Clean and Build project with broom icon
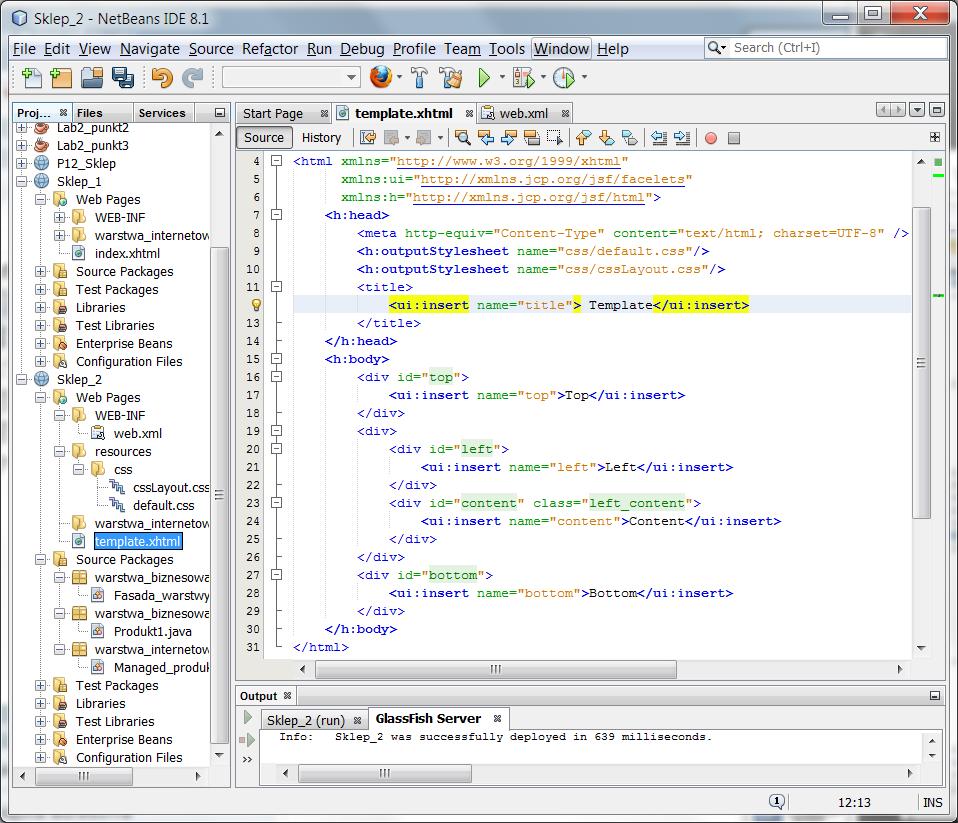 tap(451, 78)
